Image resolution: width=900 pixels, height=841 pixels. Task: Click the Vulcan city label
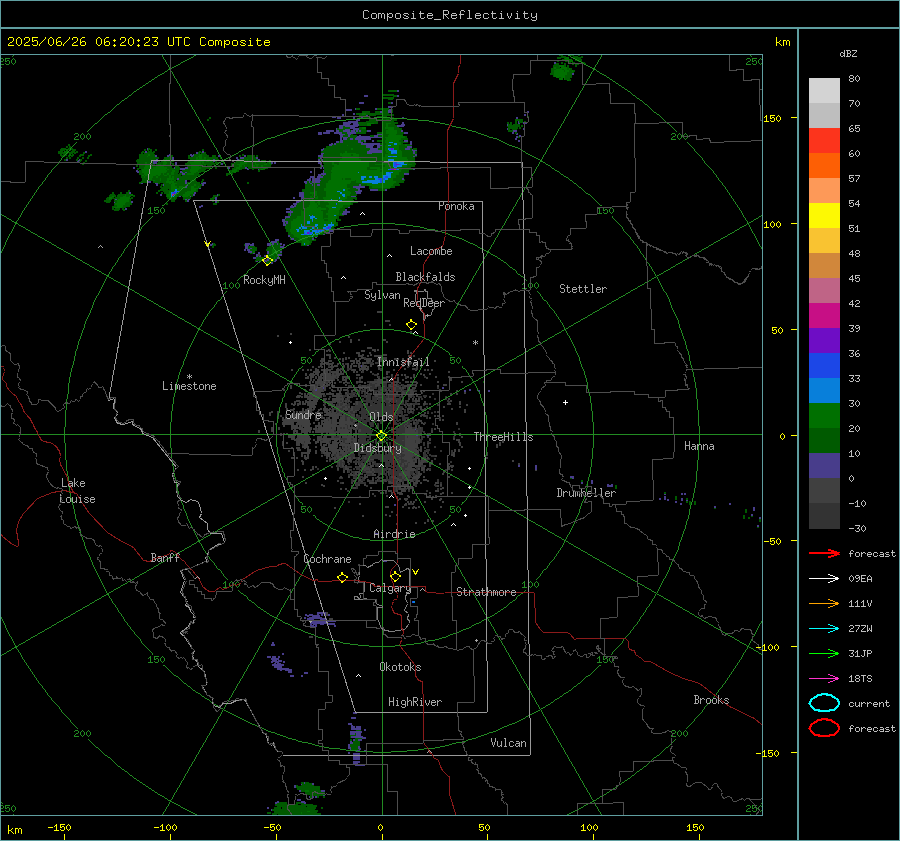[508, 743]
